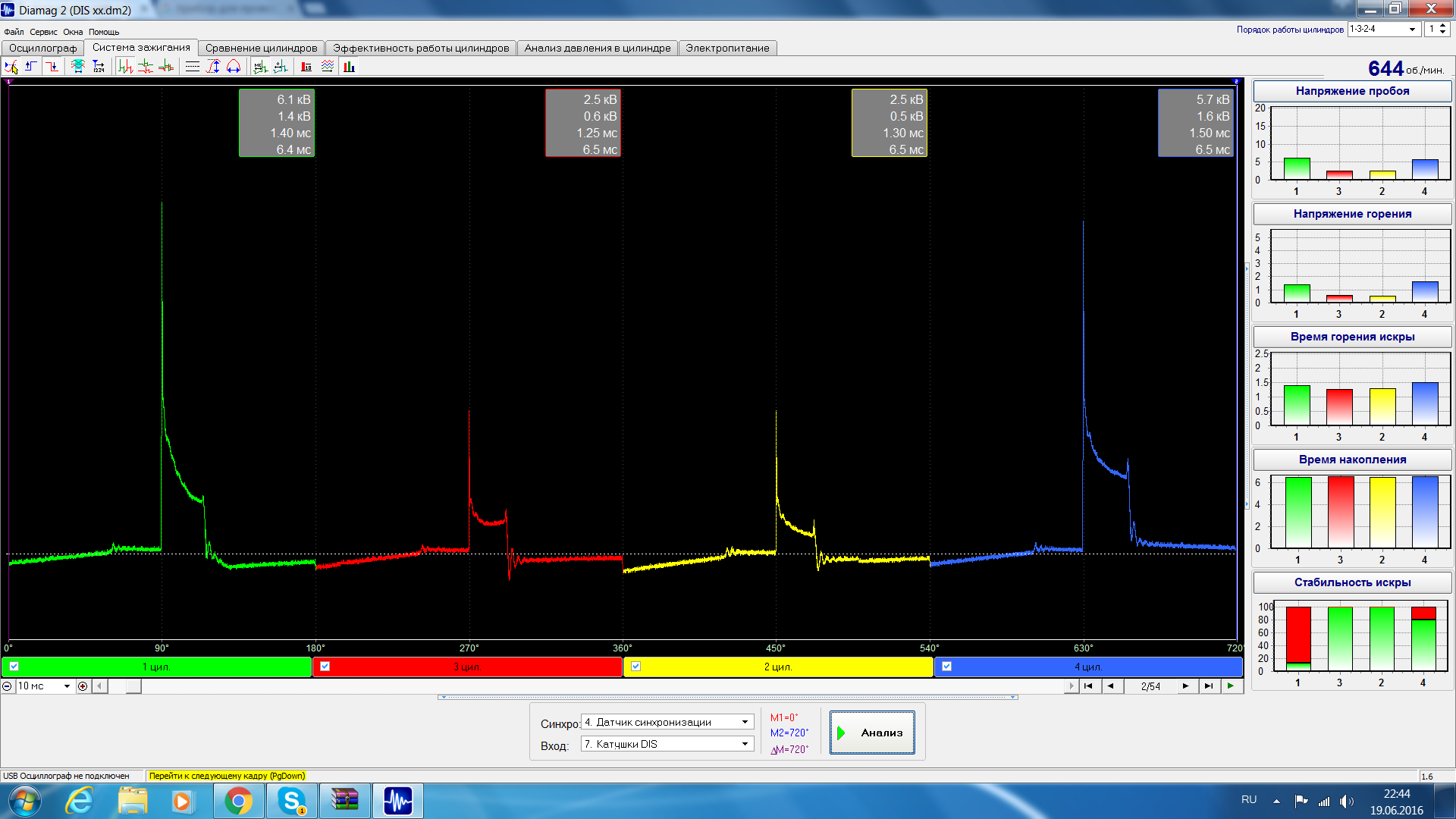Click the Стабильность искры chart header

(x=1352, y=582)
